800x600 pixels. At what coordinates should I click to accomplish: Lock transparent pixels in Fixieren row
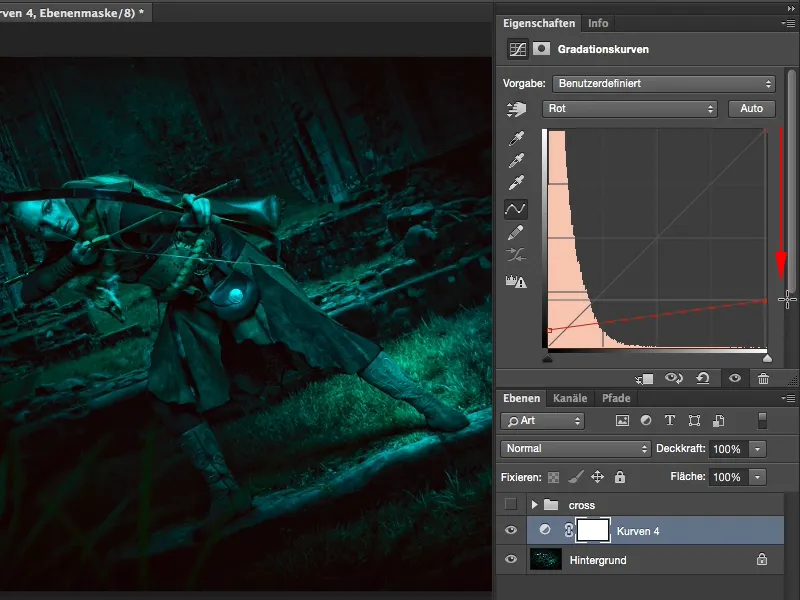click(553, 478)
